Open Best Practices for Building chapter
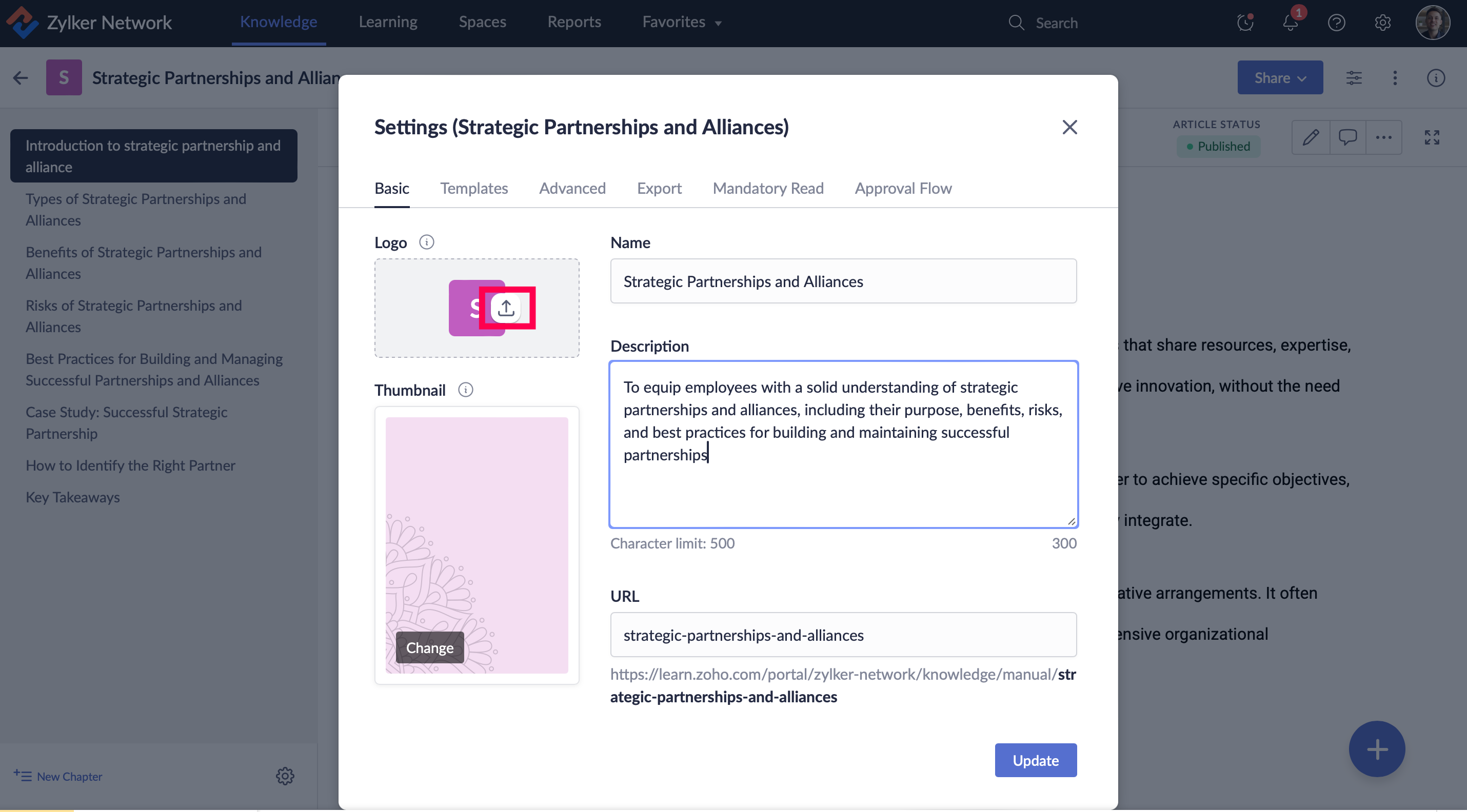 [x=153, y=369]
